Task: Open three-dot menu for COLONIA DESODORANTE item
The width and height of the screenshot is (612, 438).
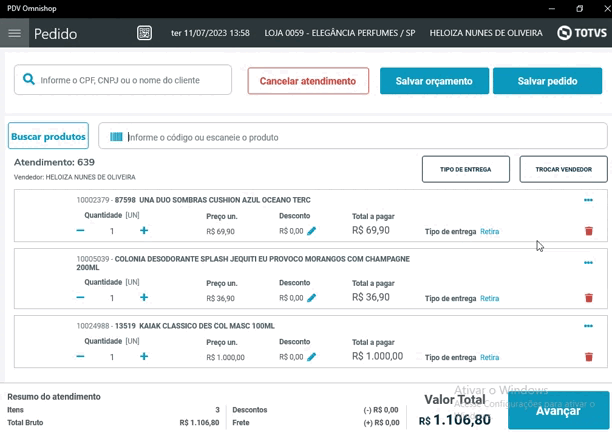Action: coord(588,263)
